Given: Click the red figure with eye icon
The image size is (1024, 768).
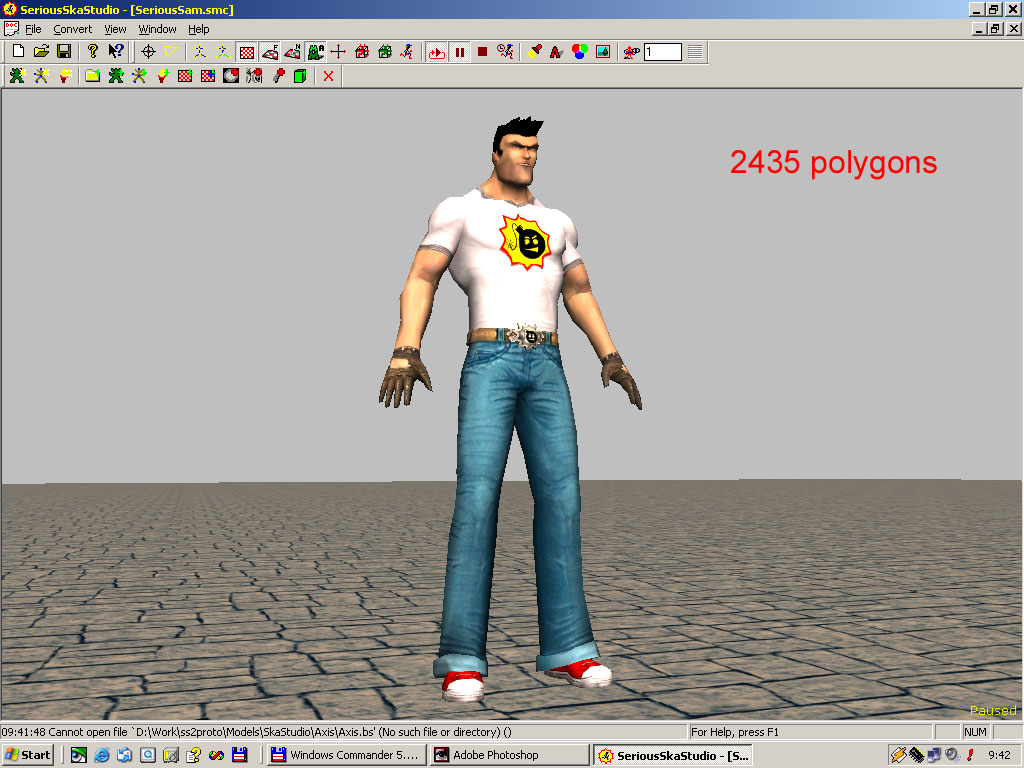Looking at the screenshot, I should 631,52.
